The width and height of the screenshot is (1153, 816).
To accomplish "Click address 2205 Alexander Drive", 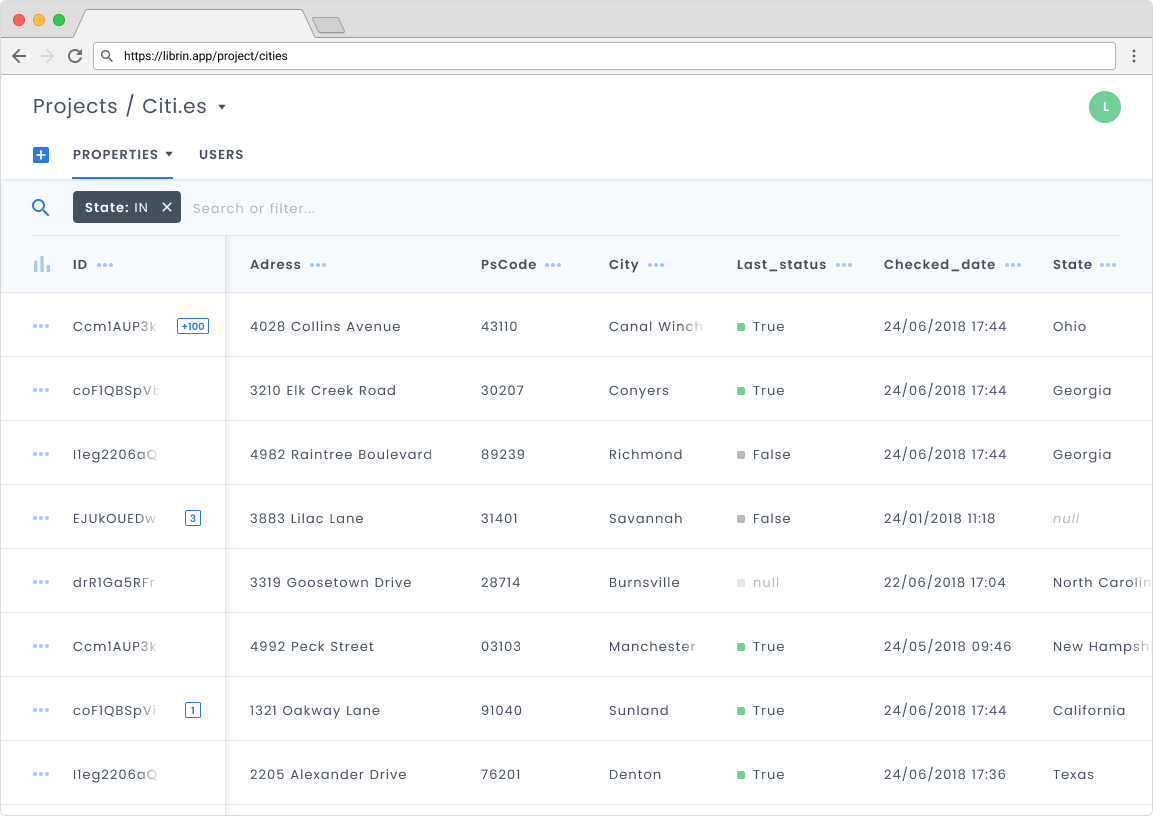I will (x=328, y=774).
